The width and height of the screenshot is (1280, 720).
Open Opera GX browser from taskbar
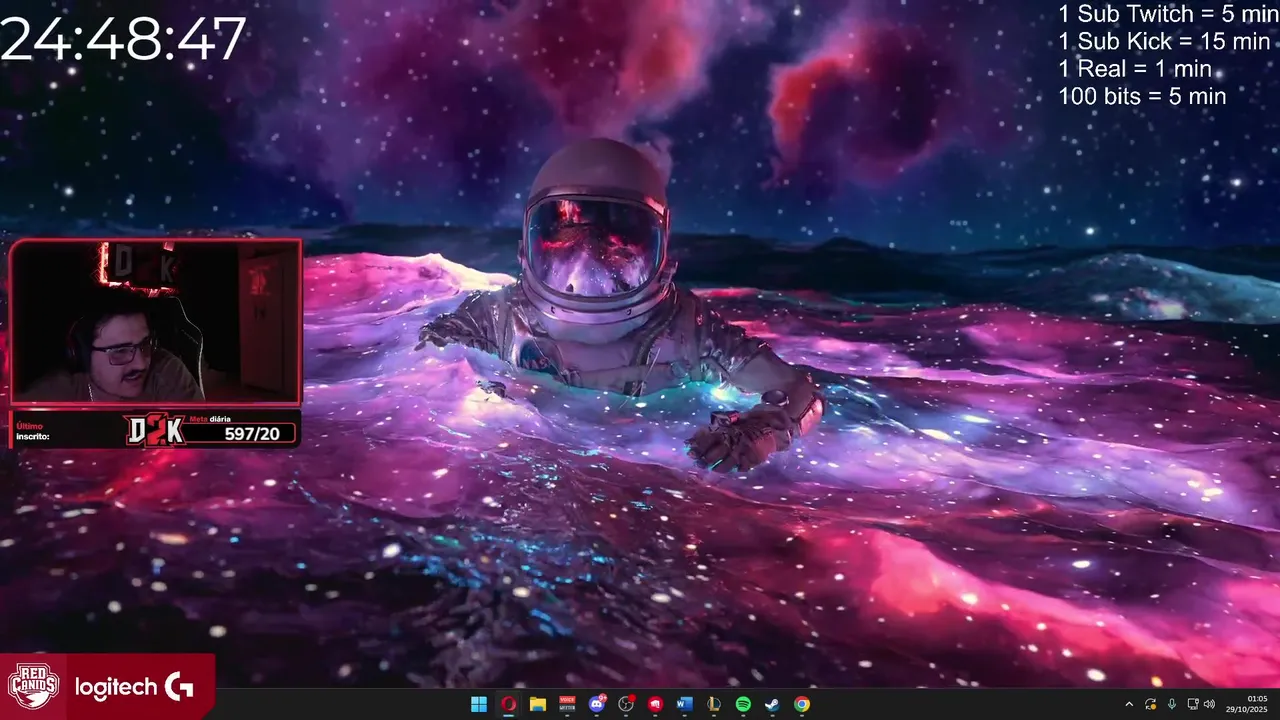point(508,704)
